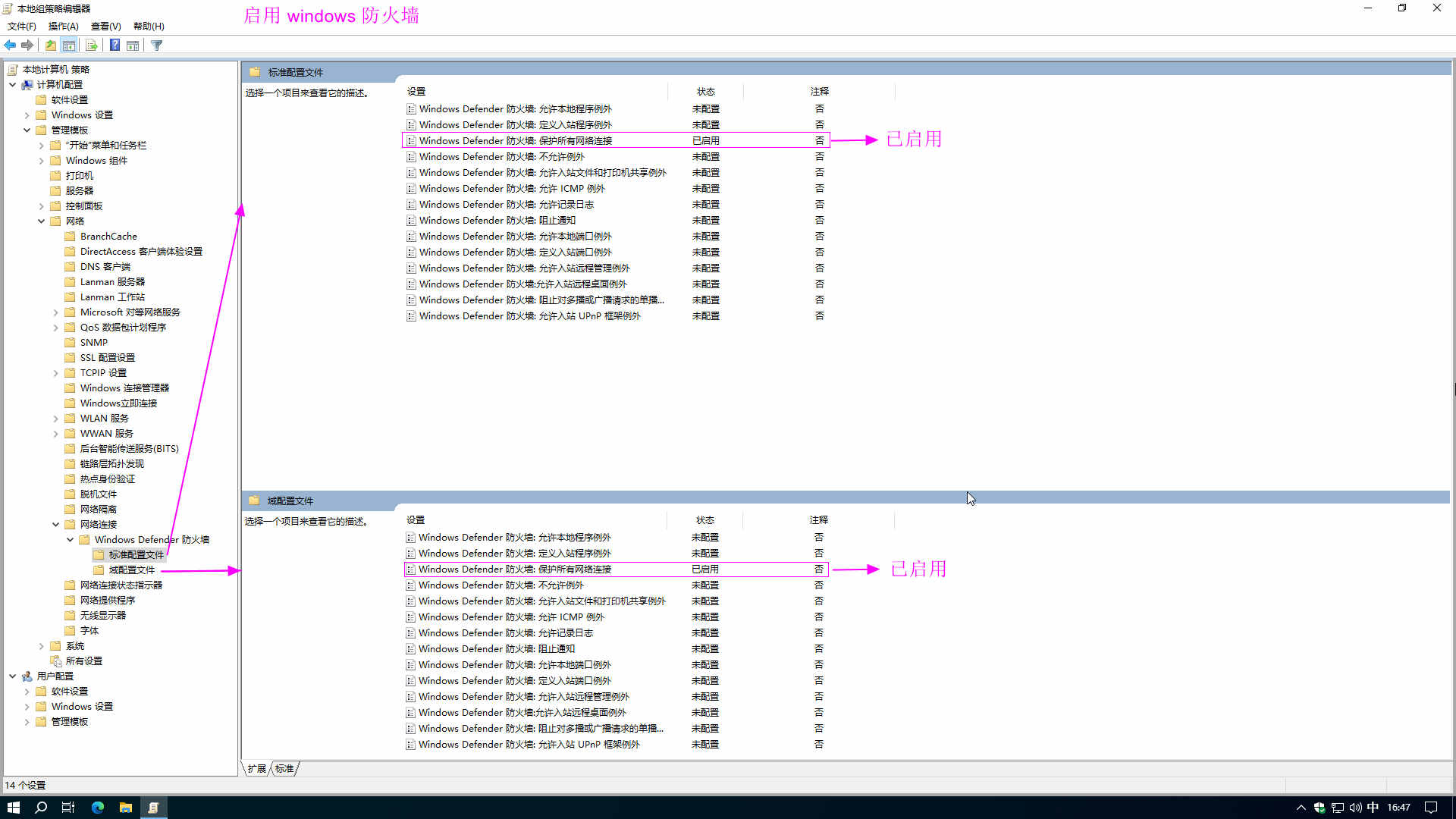
Task: Click the Up one level folder icon
Action: 50,45
